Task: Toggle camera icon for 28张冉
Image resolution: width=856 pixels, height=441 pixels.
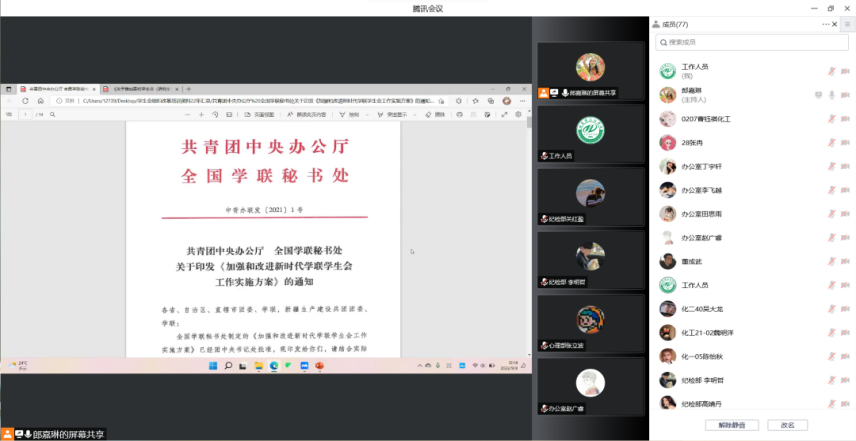Action: (846, 142)
